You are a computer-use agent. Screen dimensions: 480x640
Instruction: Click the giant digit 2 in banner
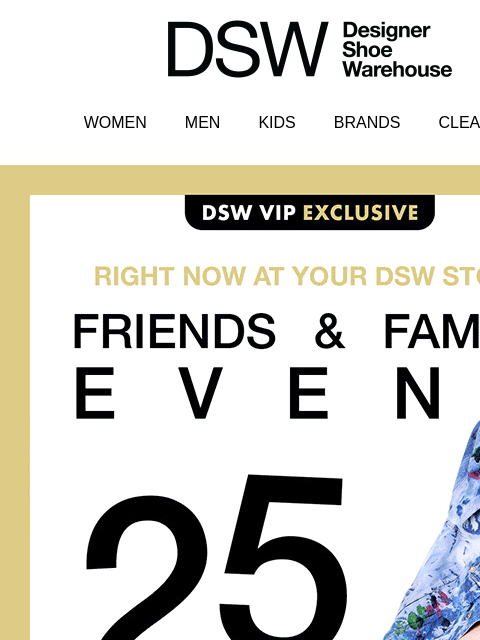click(x=147, y=567)
